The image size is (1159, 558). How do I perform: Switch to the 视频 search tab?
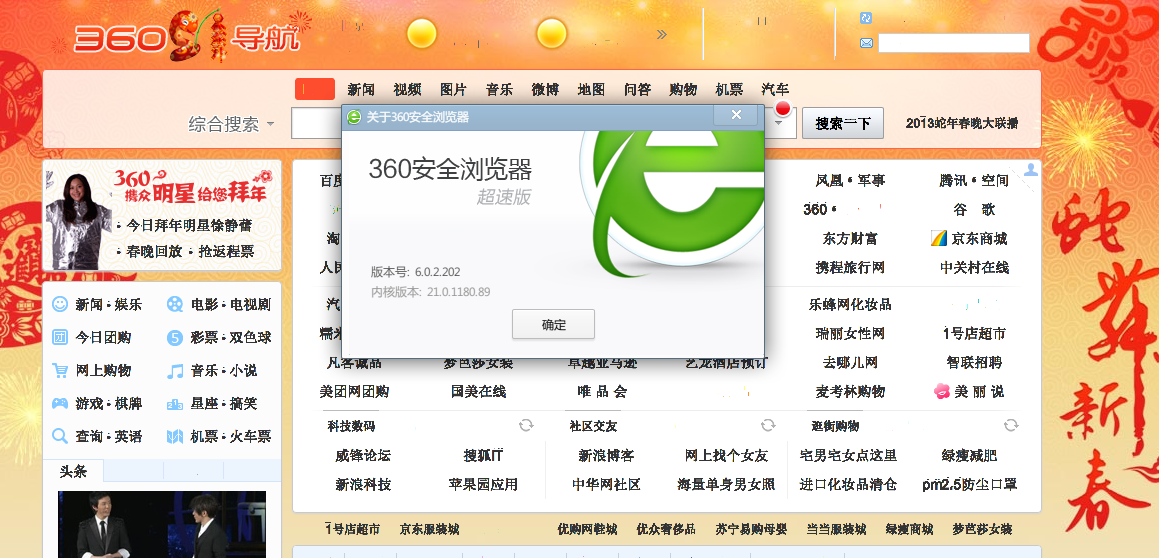(x=407, y=89)
